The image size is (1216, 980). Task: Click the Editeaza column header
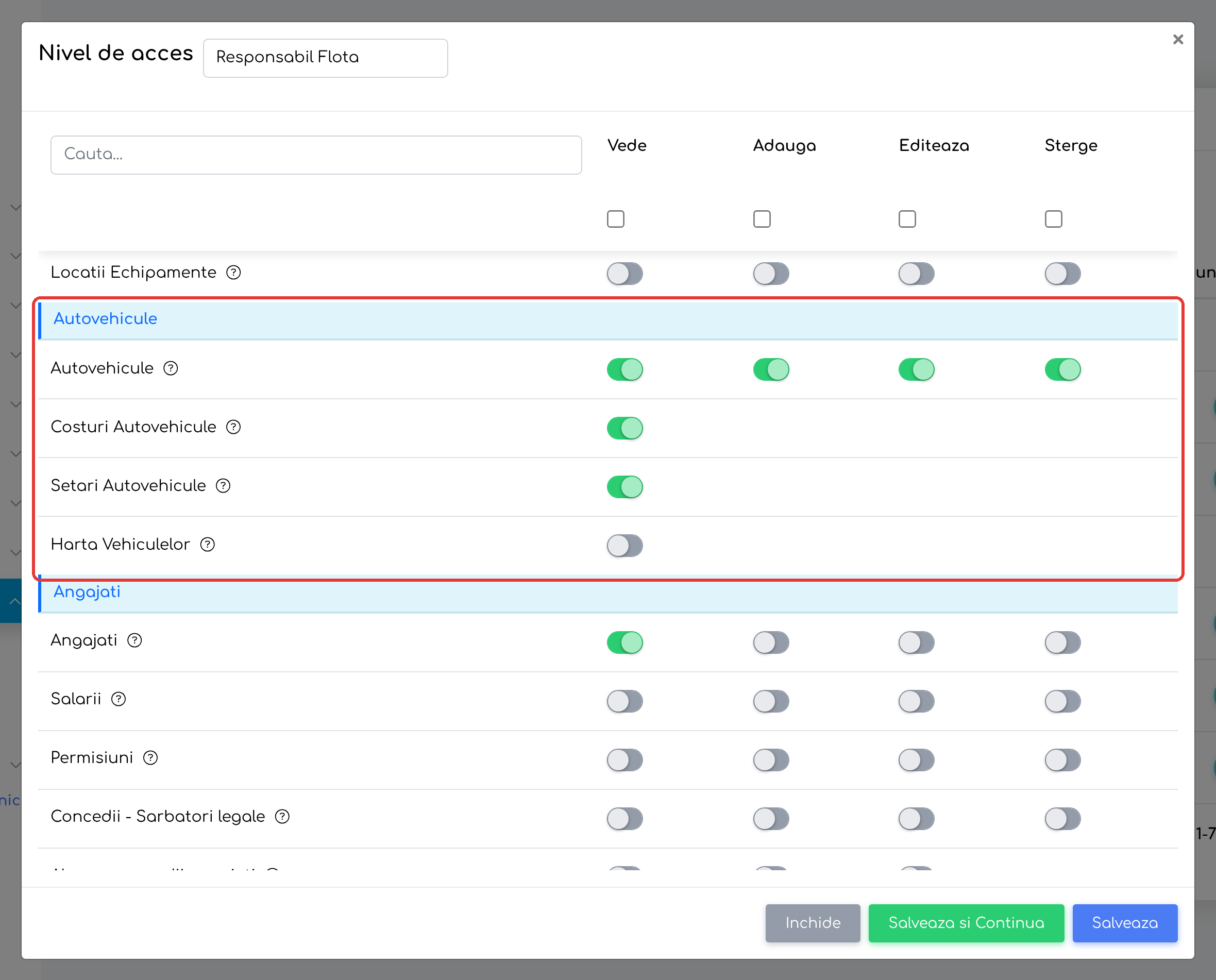[x=934, y=146]
